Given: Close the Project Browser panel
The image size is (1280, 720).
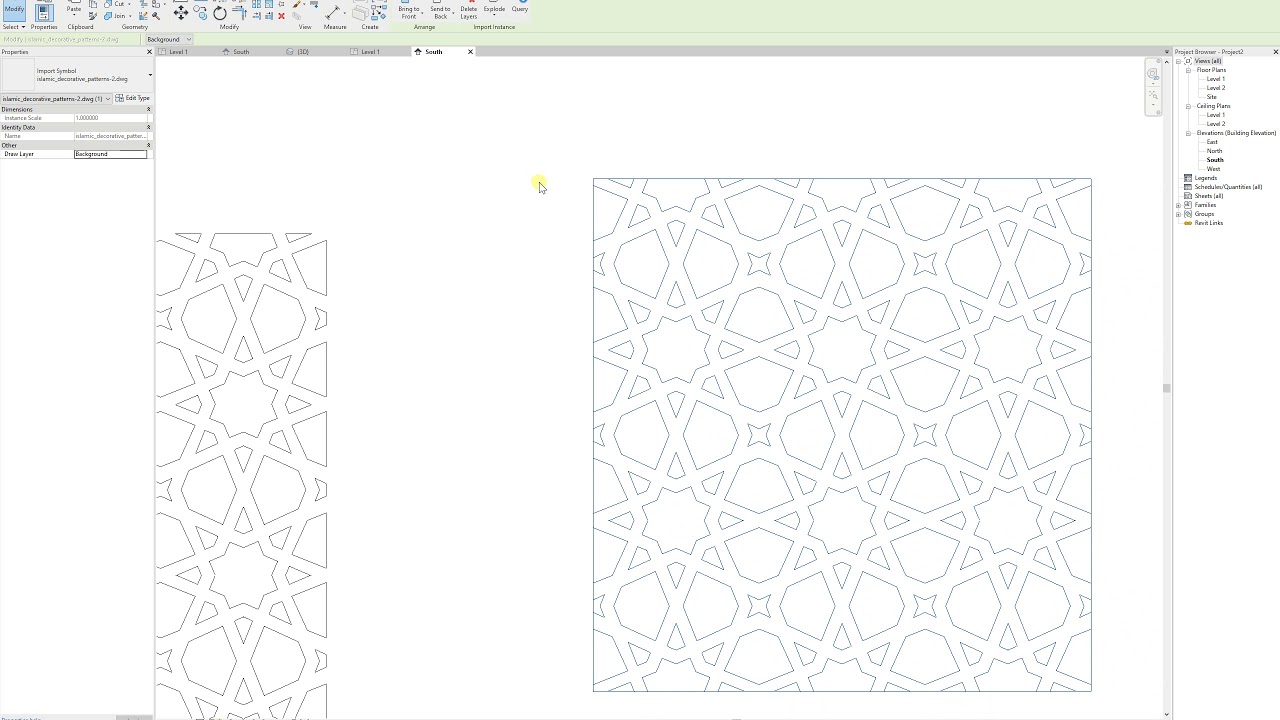Looking at the screenshot, I should point(1275,52).
